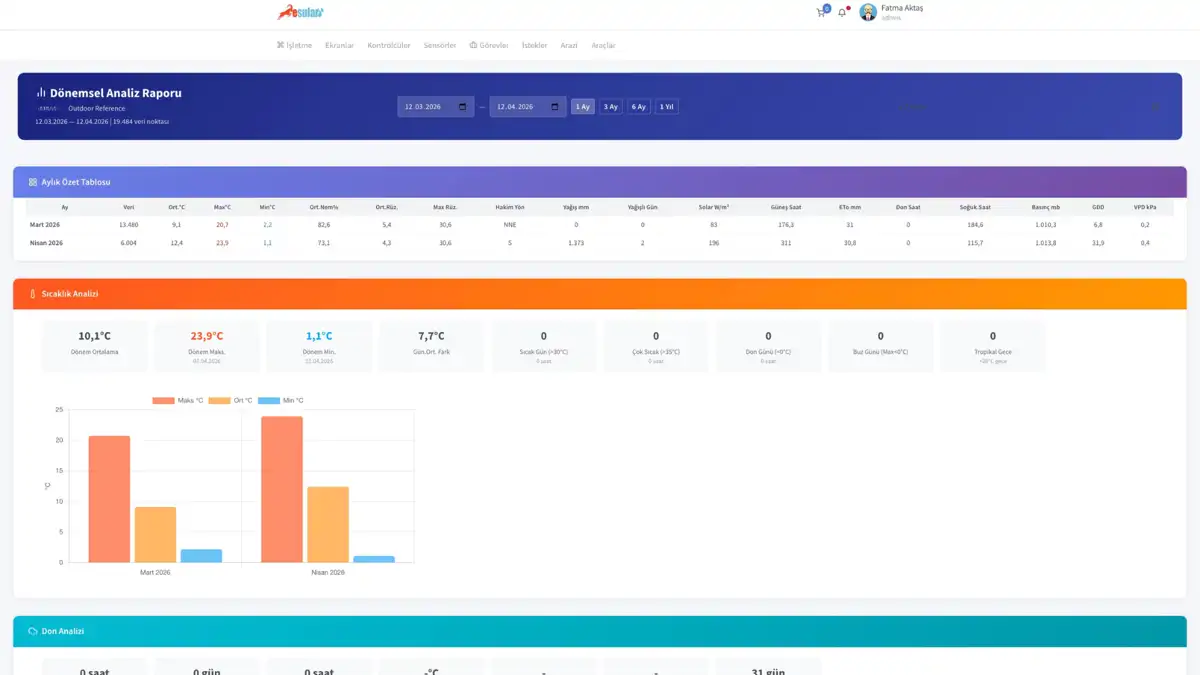Screen dimensions: 1200x675
Task: Open the İşletme menu
Action: 295,45
